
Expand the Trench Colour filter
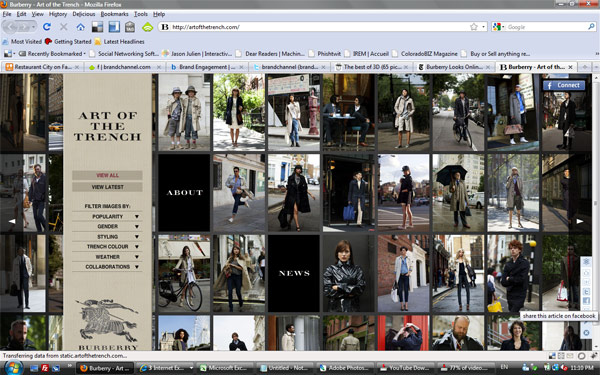(107, 247)
